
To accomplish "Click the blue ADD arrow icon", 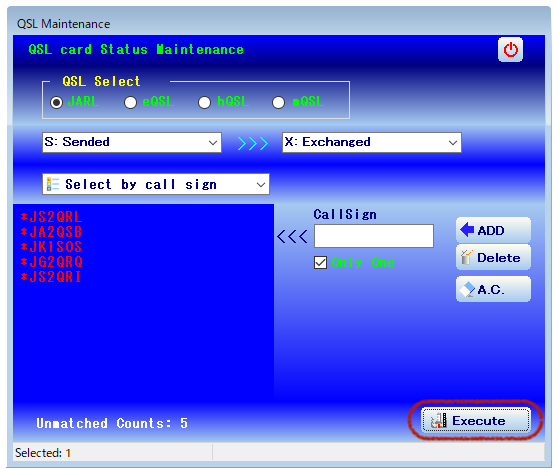I will (x=467, y=230).
